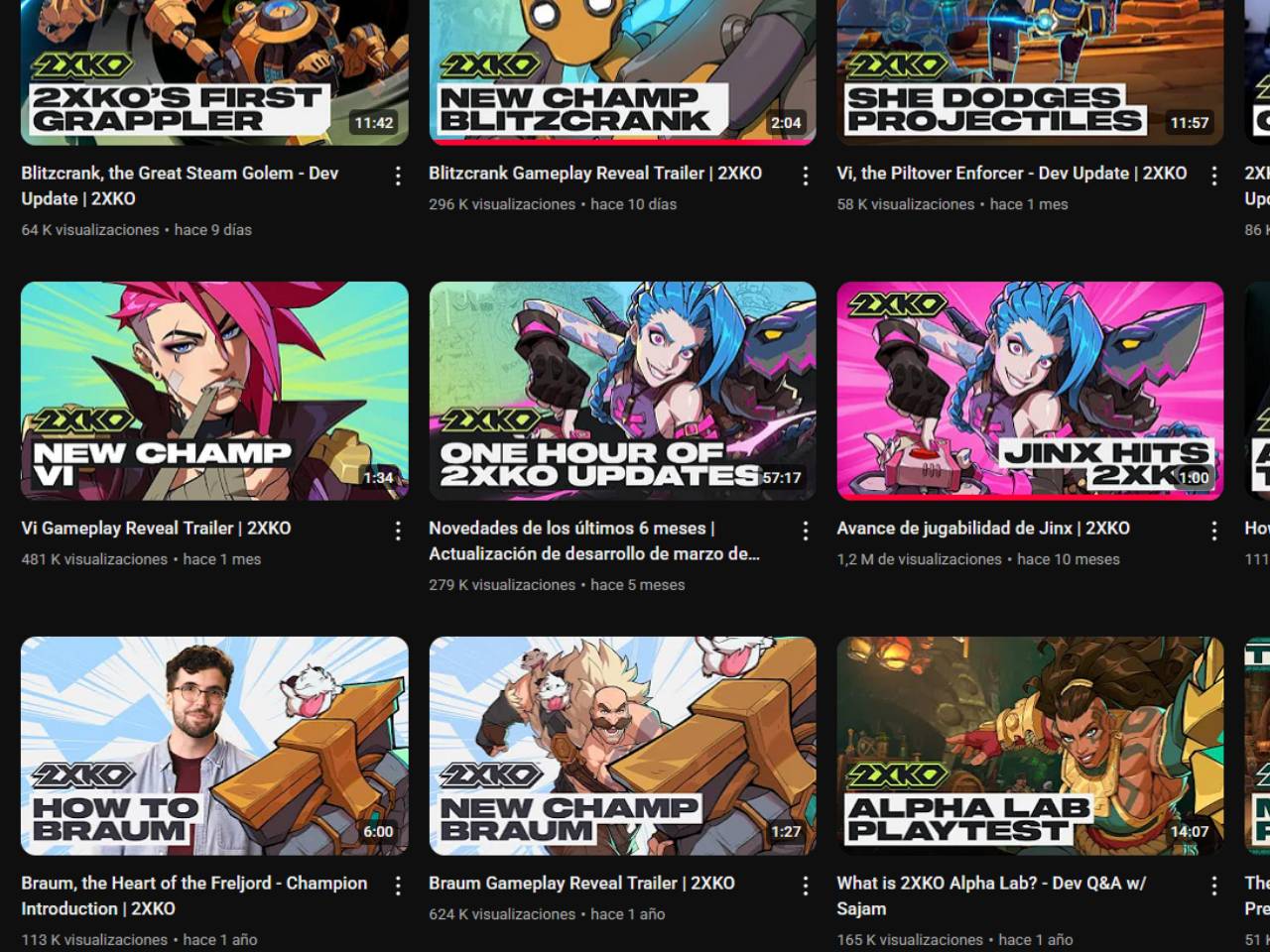Click '481 K visualizaciones • hace 1 mes' text
The width and height of the screenshot is (1270, 952).
pyautogui.click(x=141, y=559)
